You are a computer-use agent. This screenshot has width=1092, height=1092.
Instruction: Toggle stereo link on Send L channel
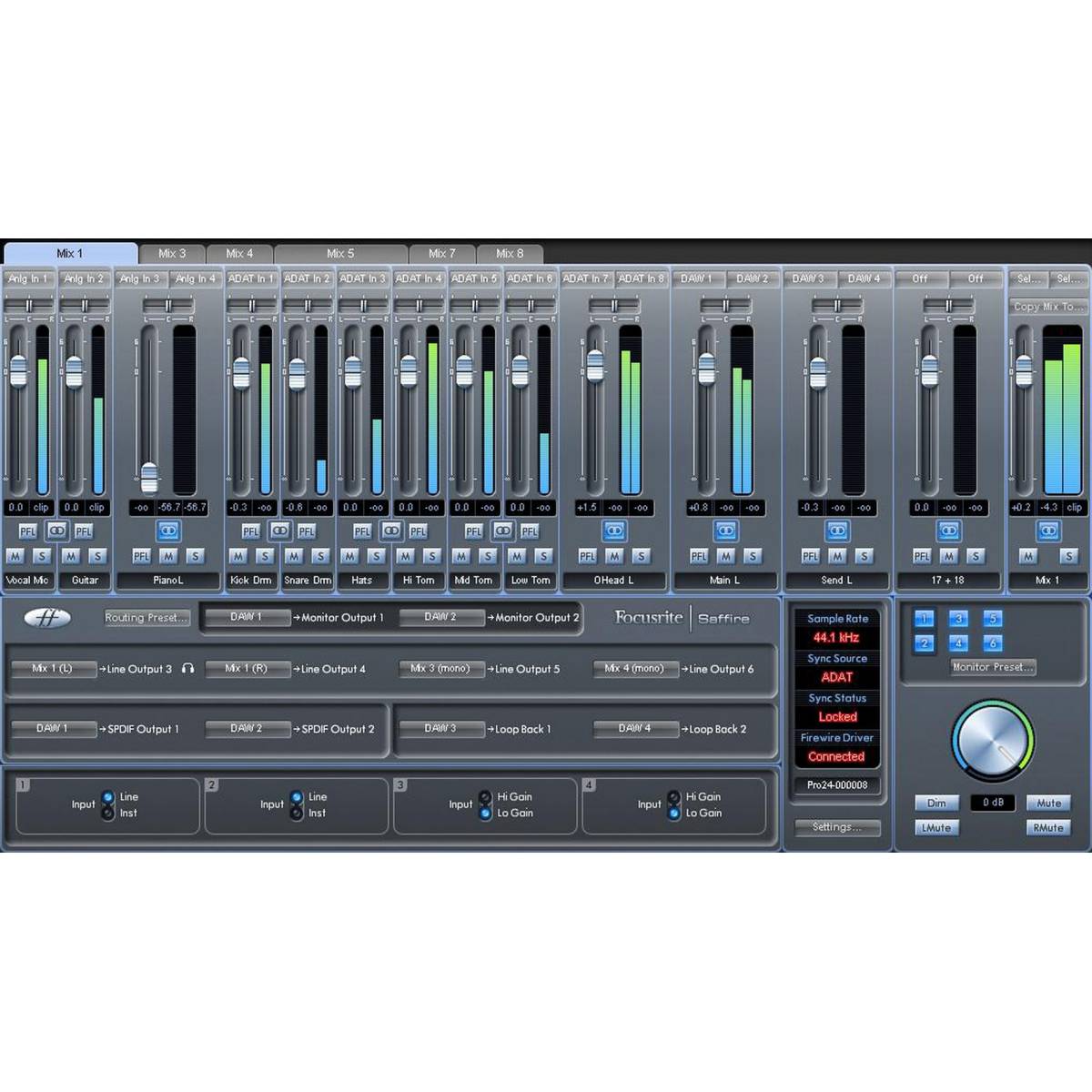(x=837, y=530)
